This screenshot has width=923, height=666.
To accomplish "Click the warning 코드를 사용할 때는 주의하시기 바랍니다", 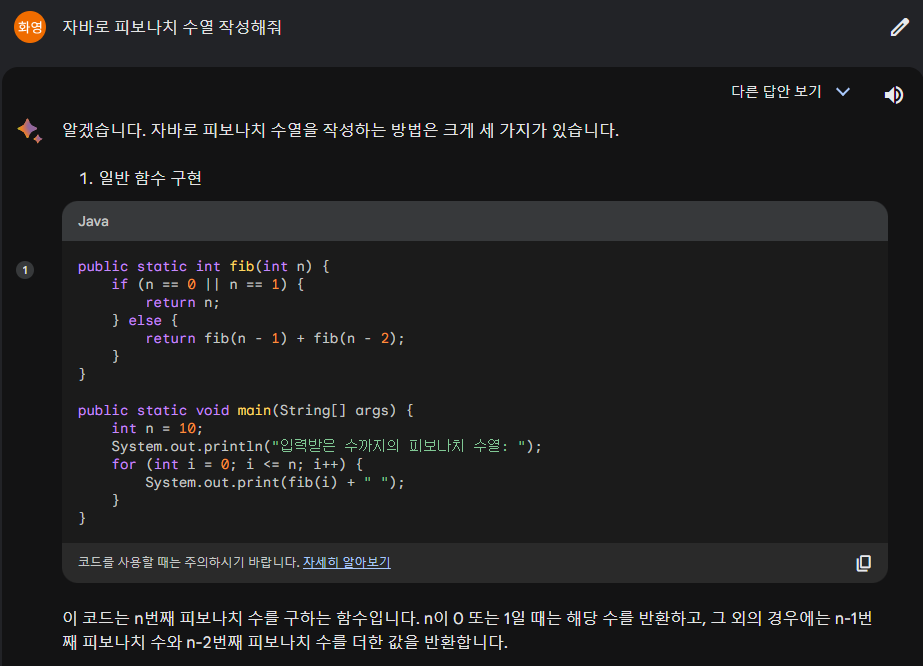I will pos(188,562).
